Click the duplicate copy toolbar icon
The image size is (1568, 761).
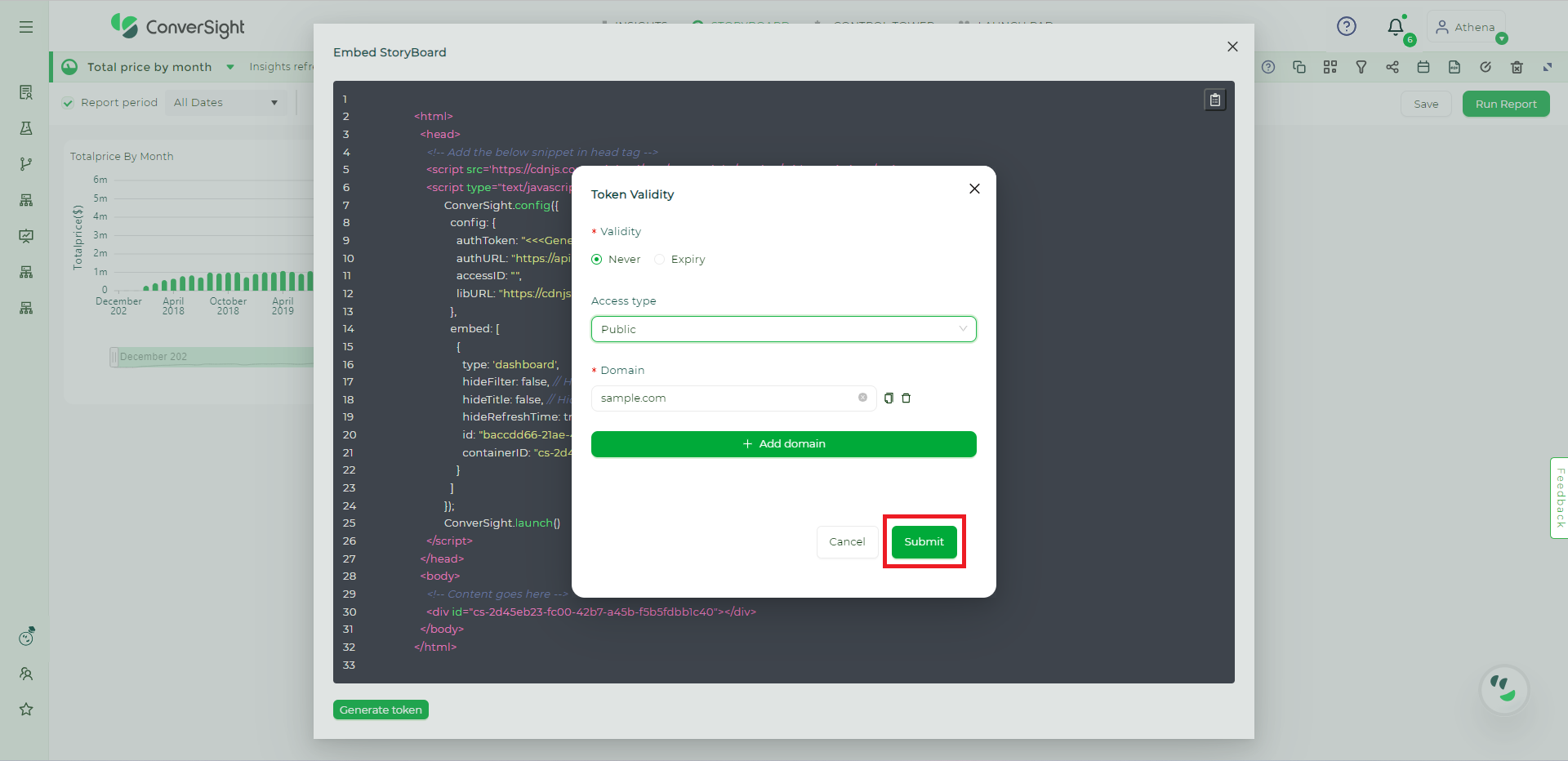tap(1299, 67)
